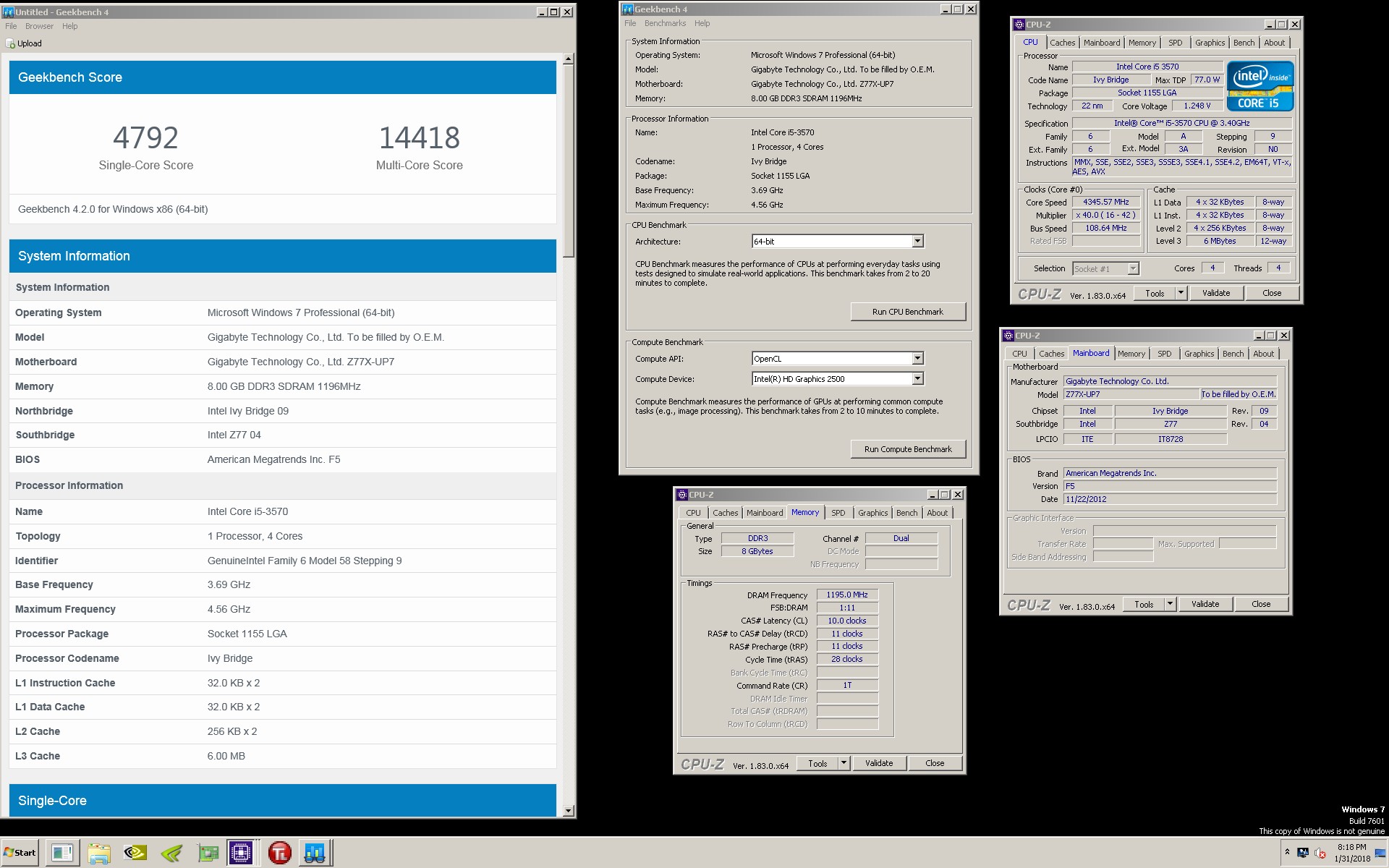Screen dimensions: 1389x868
Task: Open Help menu in Geekbench 4 benchmark window
Action: (702, 23)
